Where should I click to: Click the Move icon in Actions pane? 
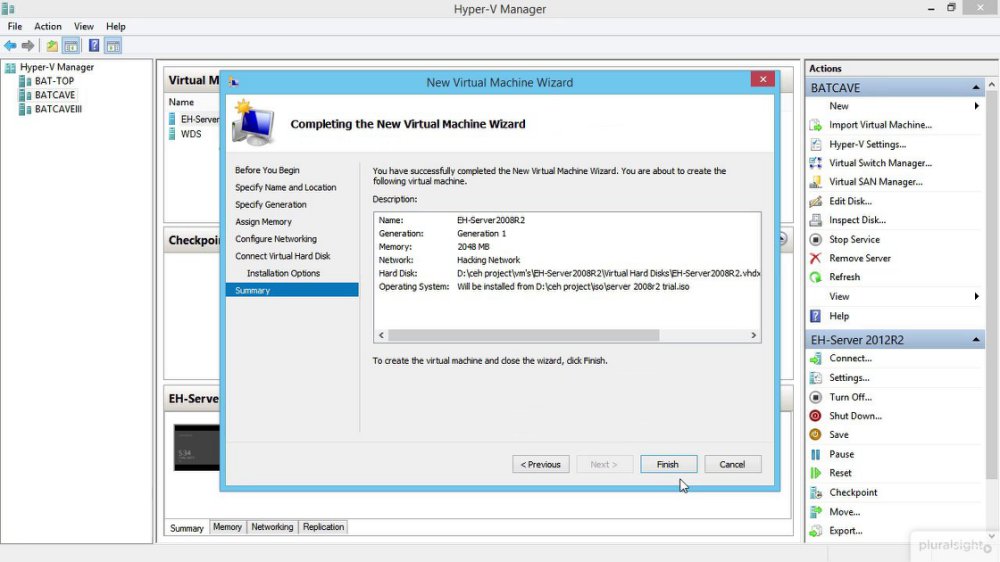(x=816, y=512)
